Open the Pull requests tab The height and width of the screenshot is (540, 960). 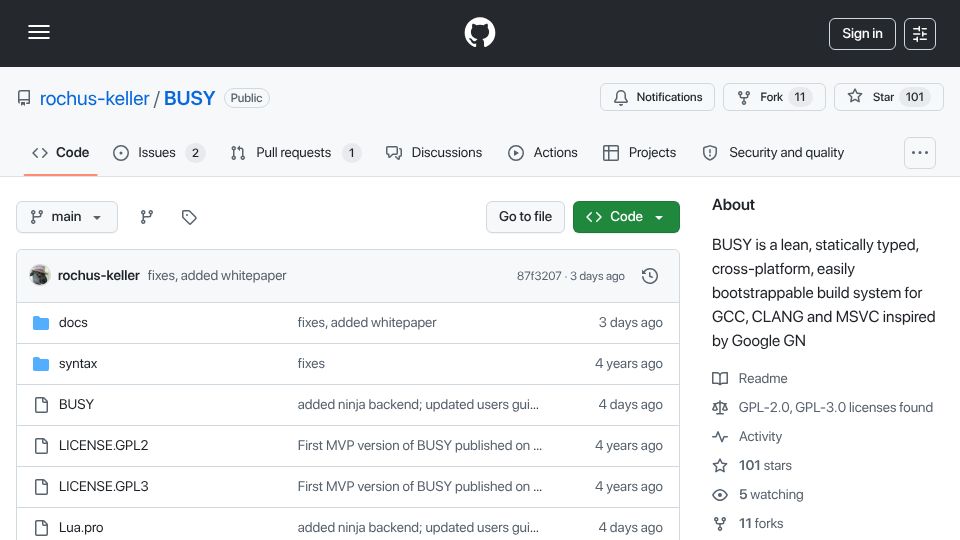point(296,152)
